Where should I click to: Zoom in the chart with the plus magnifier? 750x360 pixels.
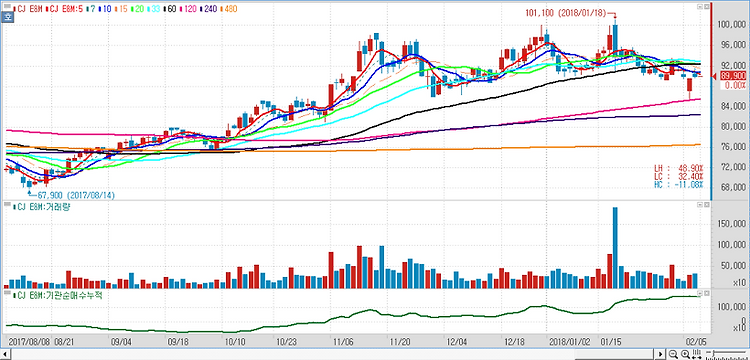point(685,354)
